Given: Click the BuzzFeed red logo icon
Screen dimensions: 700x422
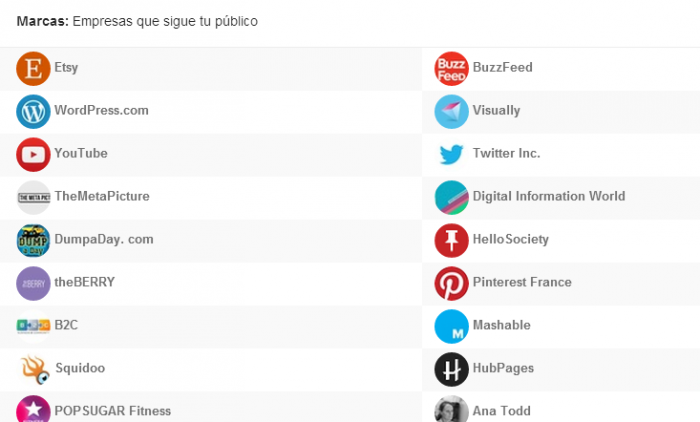Looking at the screenshot, I should point(451,68).
